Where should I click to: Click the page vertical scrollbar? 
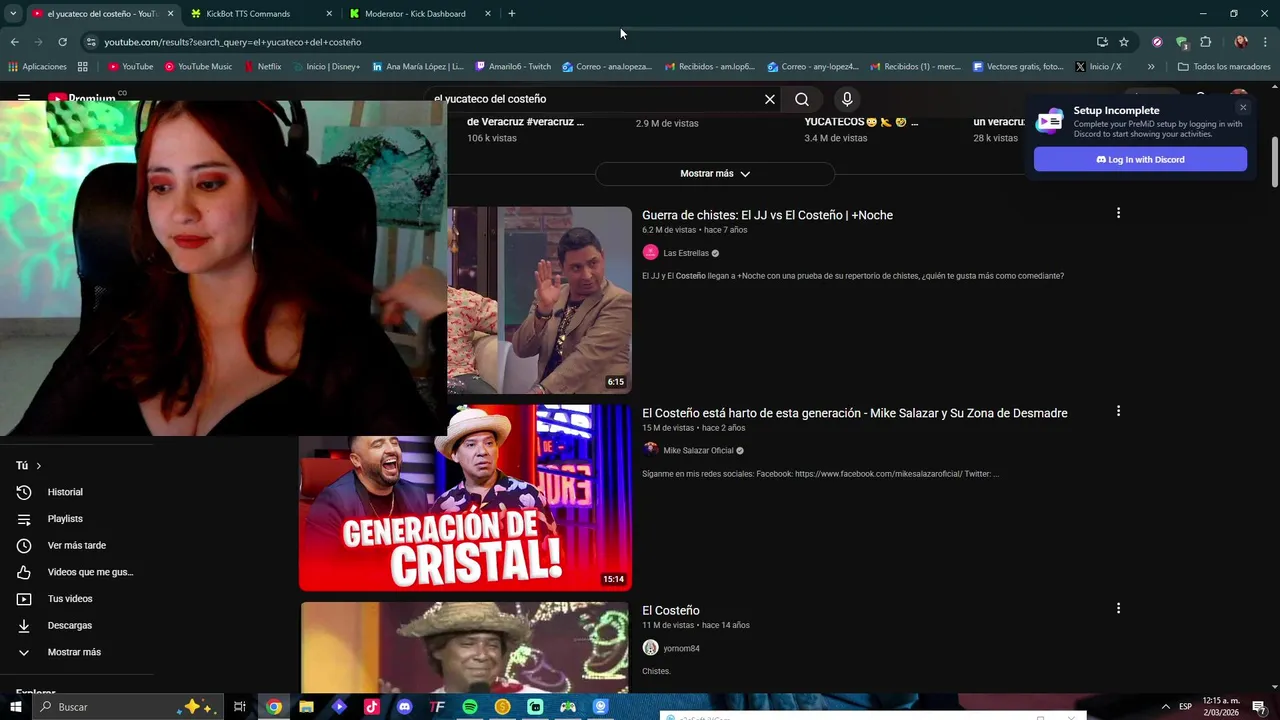pos(1274,160)
